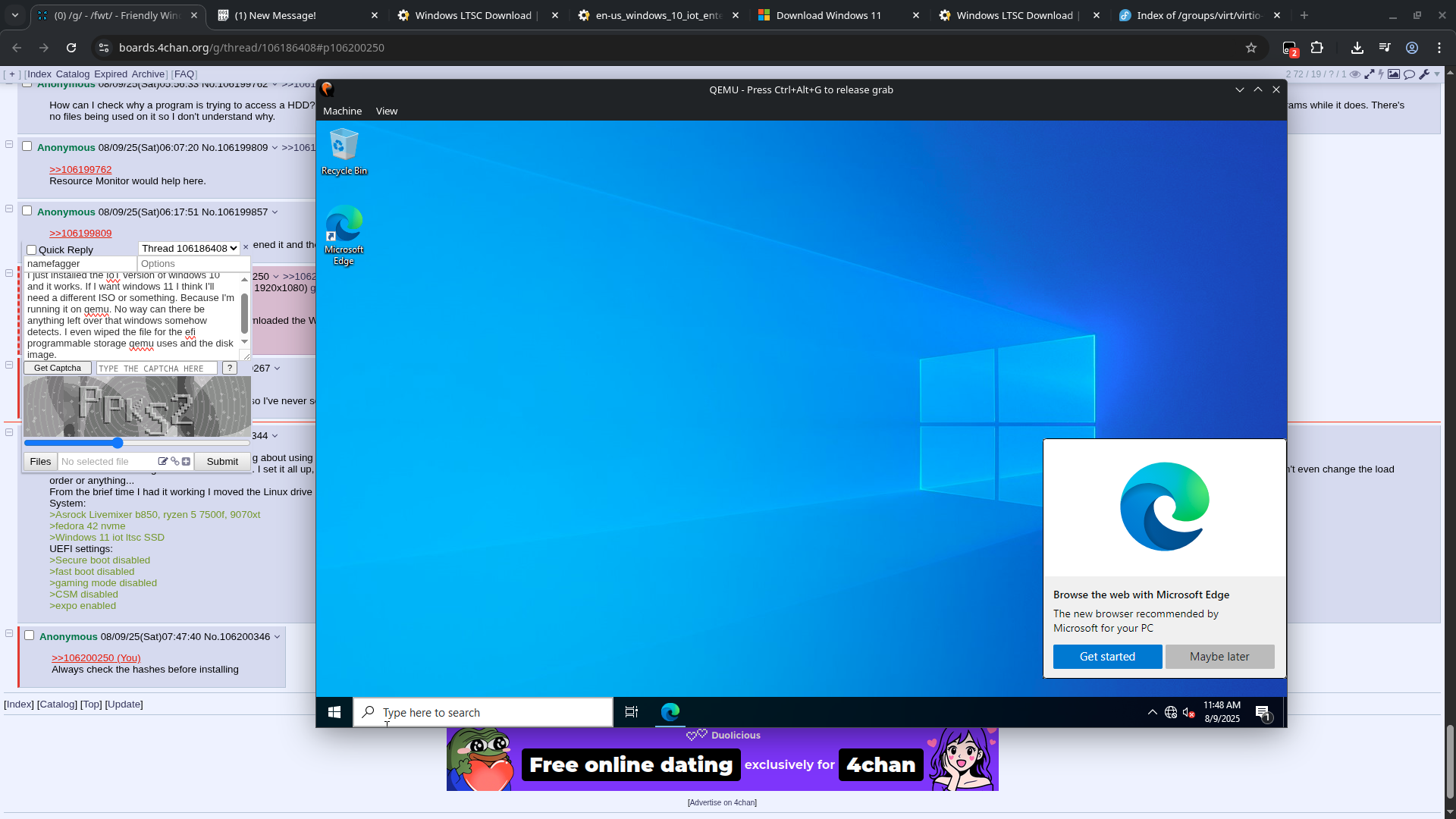Click Type here to search box in QEMU
The height and width of the screenshot is (819, 1456).
tap(483, 712)
